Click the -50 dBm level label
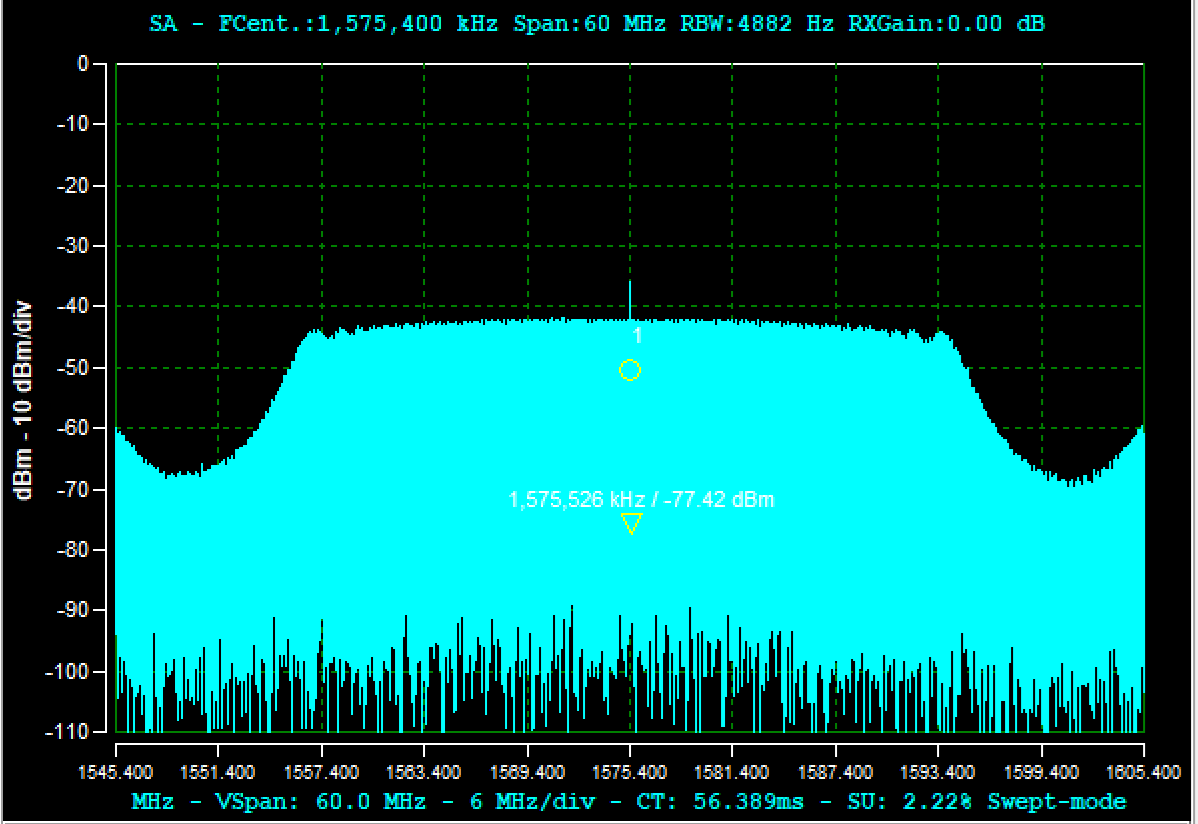Screen dimensions: 1198x824 73,368
